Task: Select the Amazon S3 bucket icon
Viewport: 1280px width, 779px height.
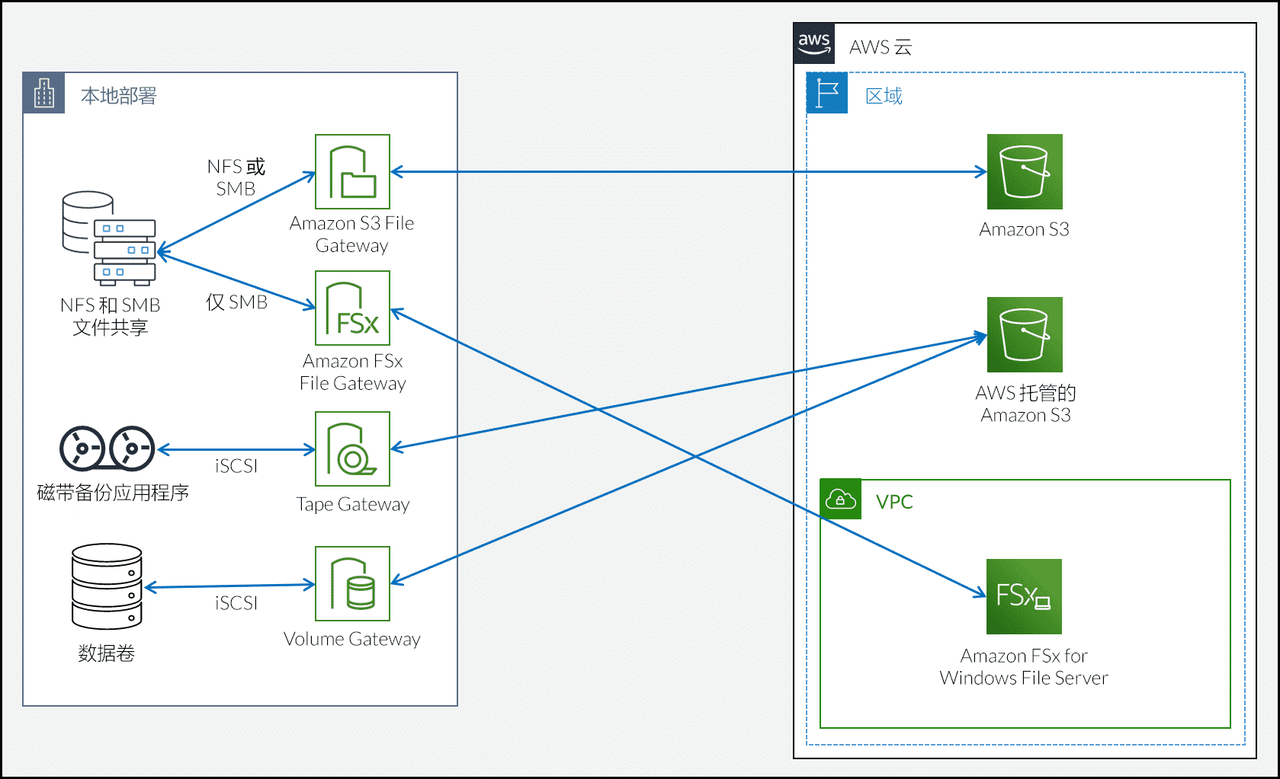Action: 1024,172
